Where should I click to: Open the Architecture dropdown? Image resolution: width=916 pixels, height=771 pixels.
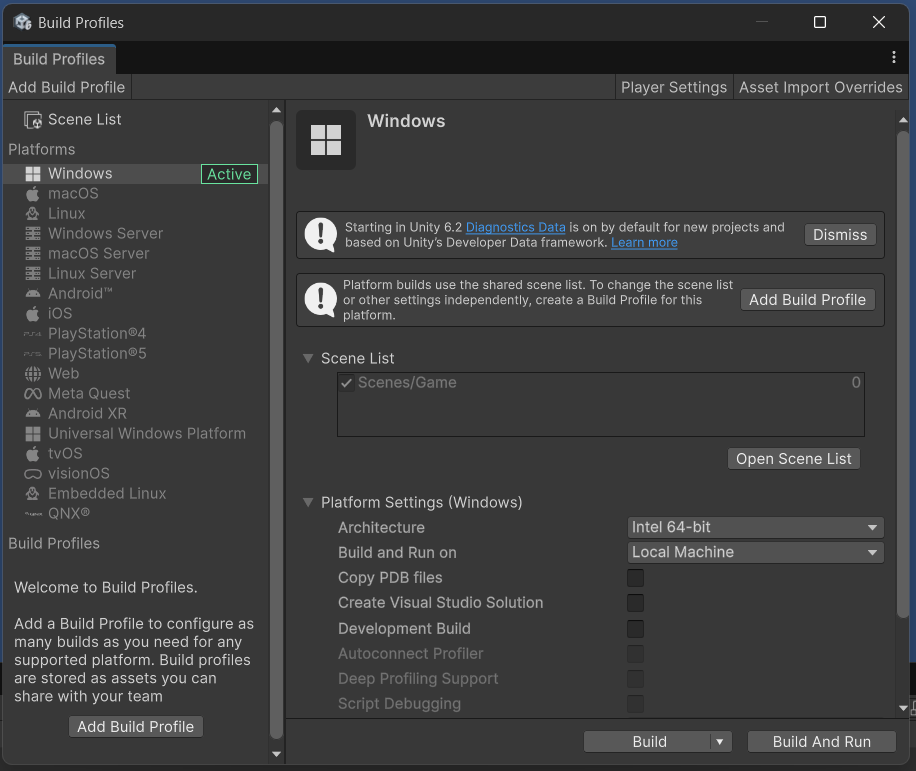(x=755, y=527)
